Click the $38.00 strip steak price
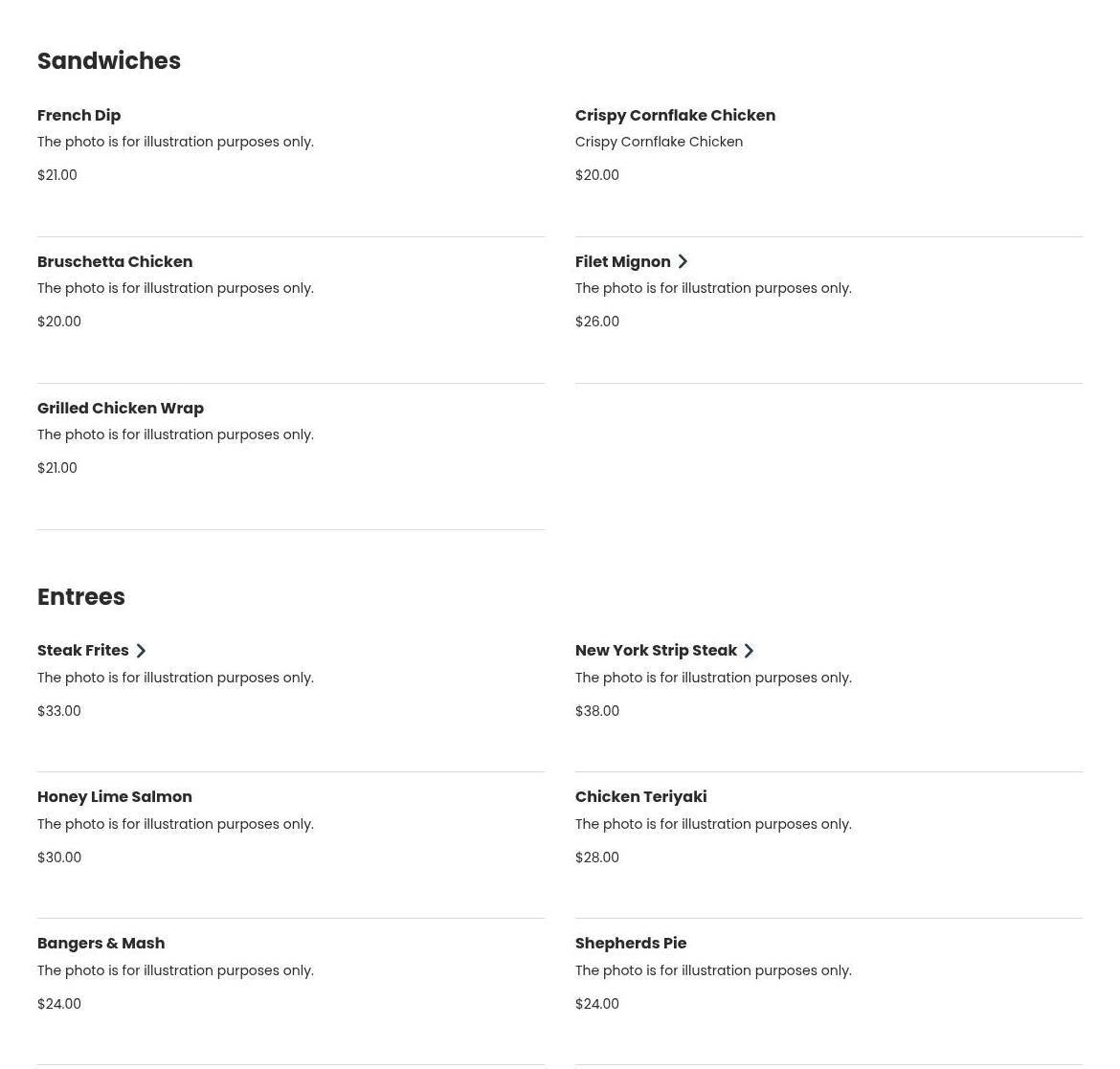Image resolution: width=1120 pixels, height=1069 pixels. tap(597, 710)
